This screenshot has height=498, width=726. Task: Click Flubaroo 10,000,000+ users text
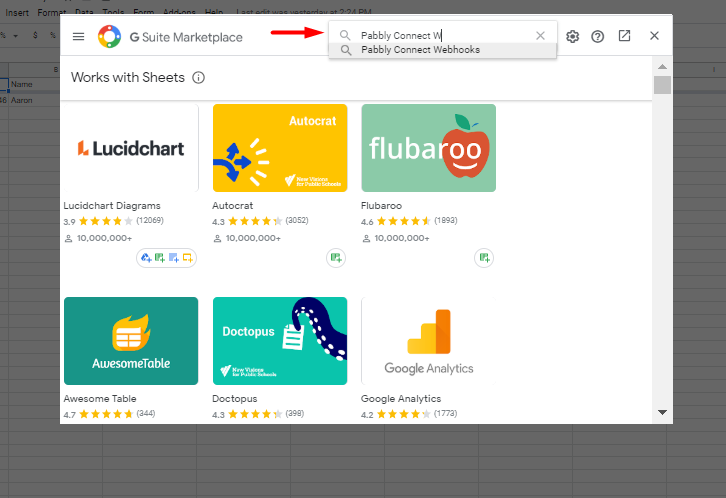401,238
